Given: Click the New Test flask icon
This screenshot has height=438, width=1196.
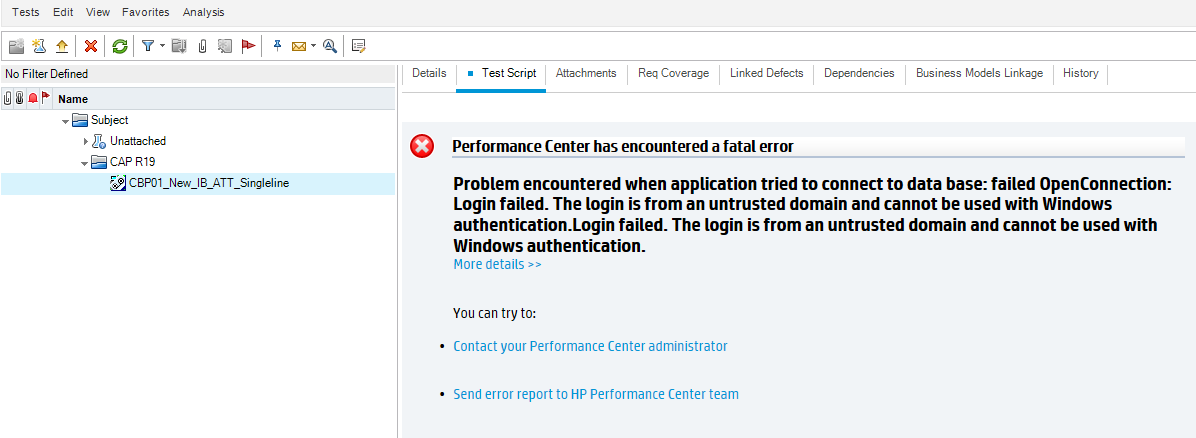Looking at the screenshot, I should click(x=39, y=47).
